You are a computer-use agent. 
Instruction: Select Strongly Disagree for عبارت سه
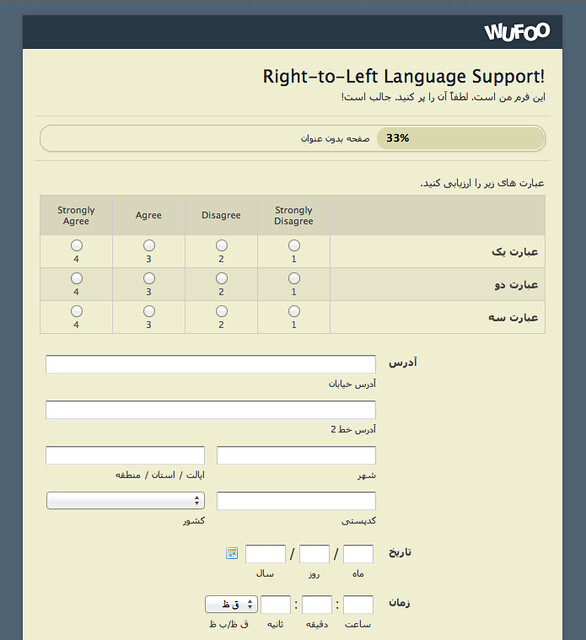[294, 311]
